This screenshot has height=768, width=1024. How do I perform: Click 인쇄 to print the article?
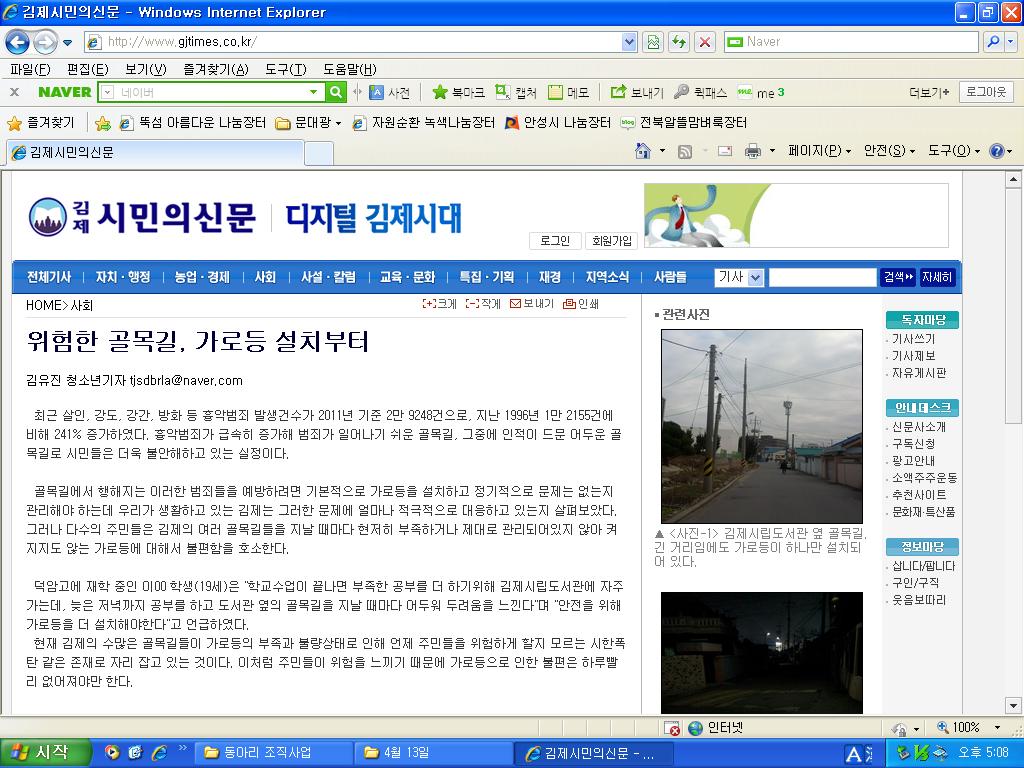click(581, 304)
